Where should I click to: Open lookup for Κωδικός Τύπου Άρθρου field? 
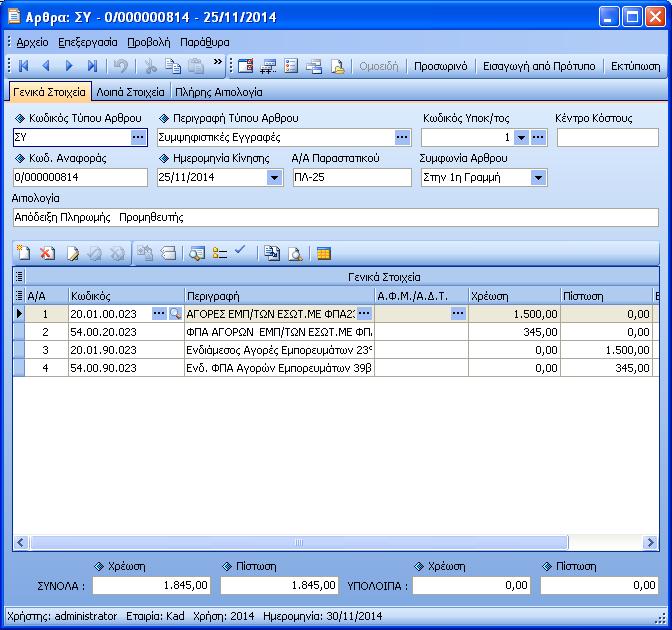138,137
